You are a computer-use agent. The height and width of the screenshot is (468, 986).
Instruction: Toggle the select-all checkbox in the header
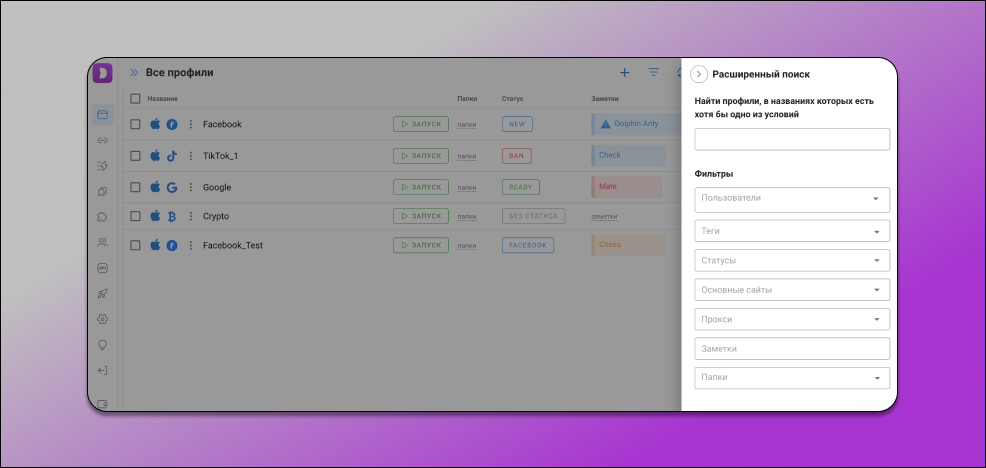pos(135,99)
